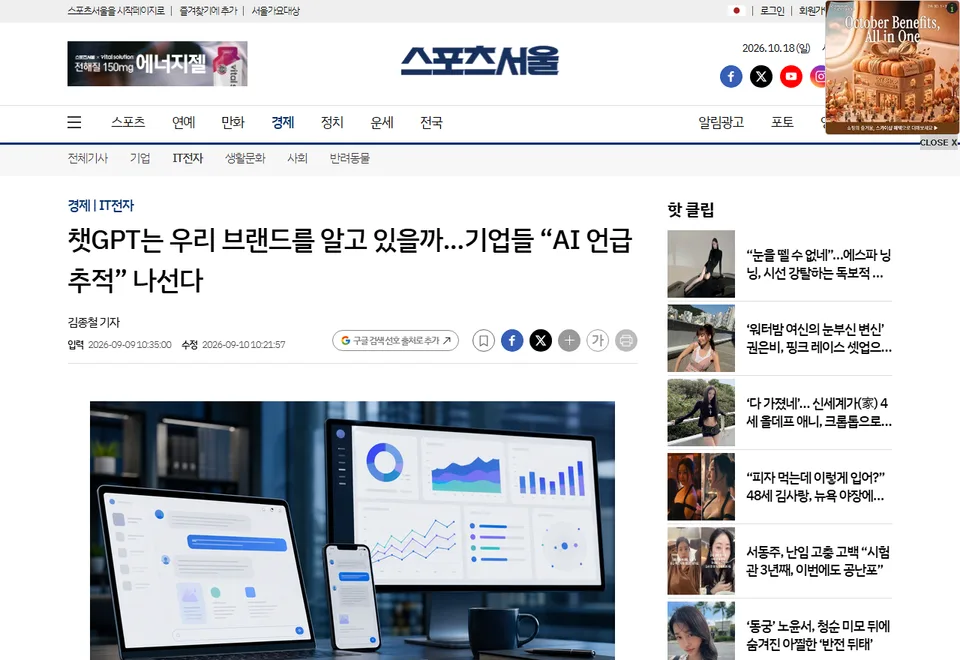Select 기업 sub-tab
This screenshot has height=660, width=960.
pyautogui.click(x=140, y=159)
